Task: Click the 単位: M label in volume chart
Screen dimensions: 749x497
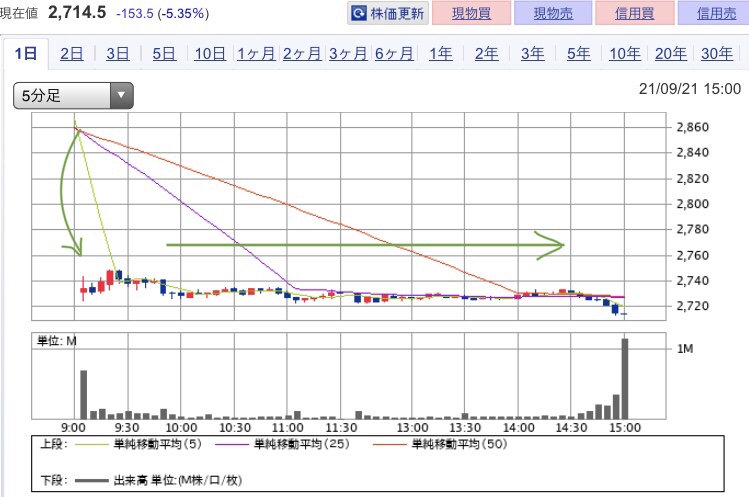Action: coord(57,341)
